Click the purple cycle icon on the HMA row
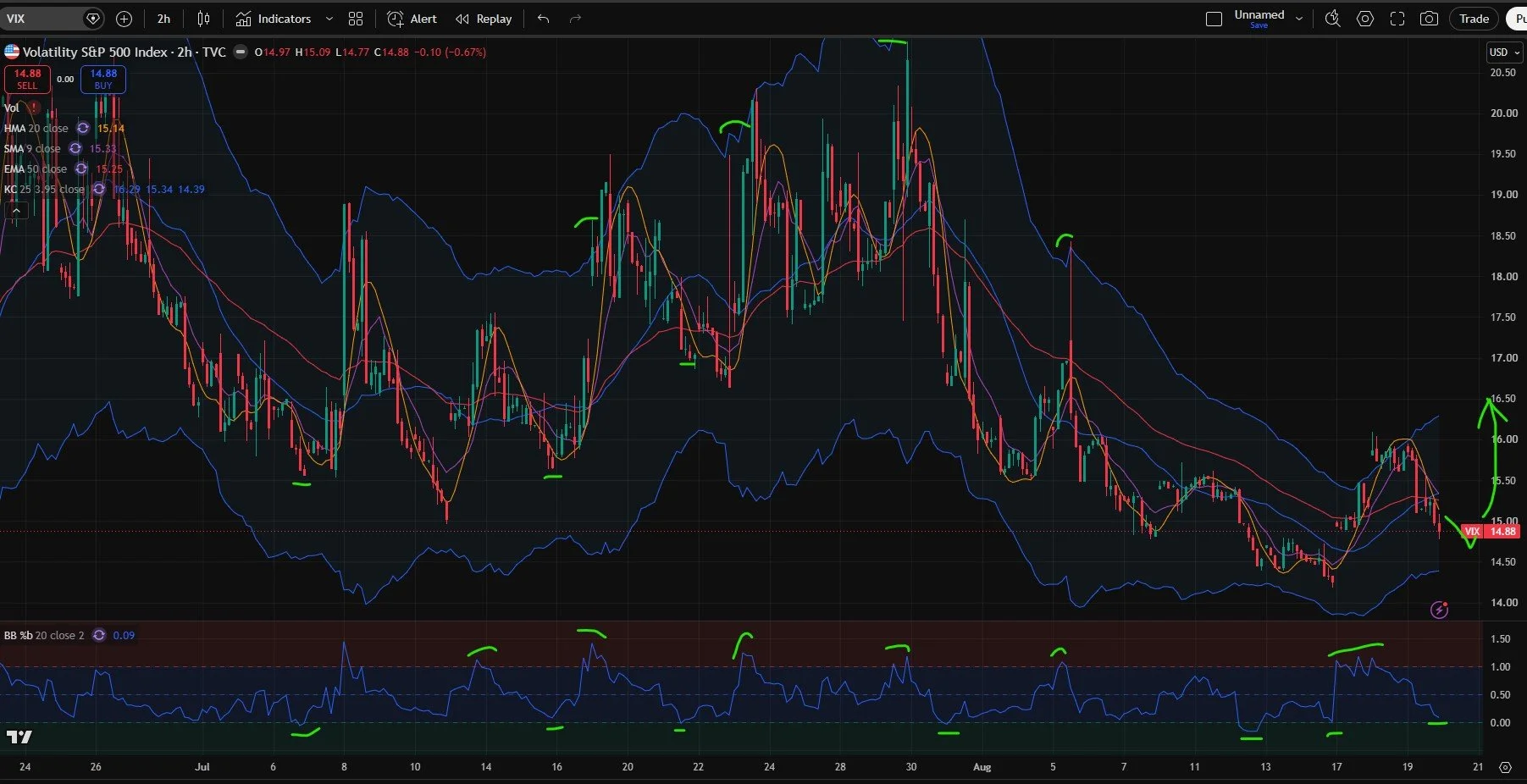 click(83, 128)
